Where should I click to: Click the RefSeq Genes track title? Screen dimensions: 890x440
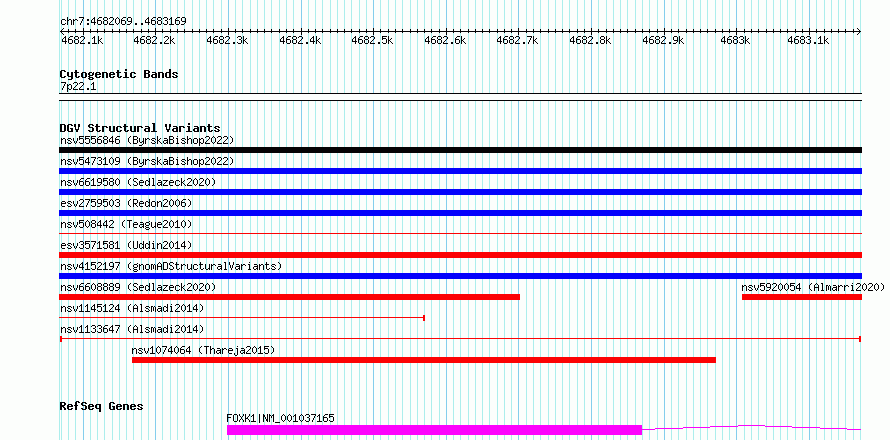[x=101, y=406]
